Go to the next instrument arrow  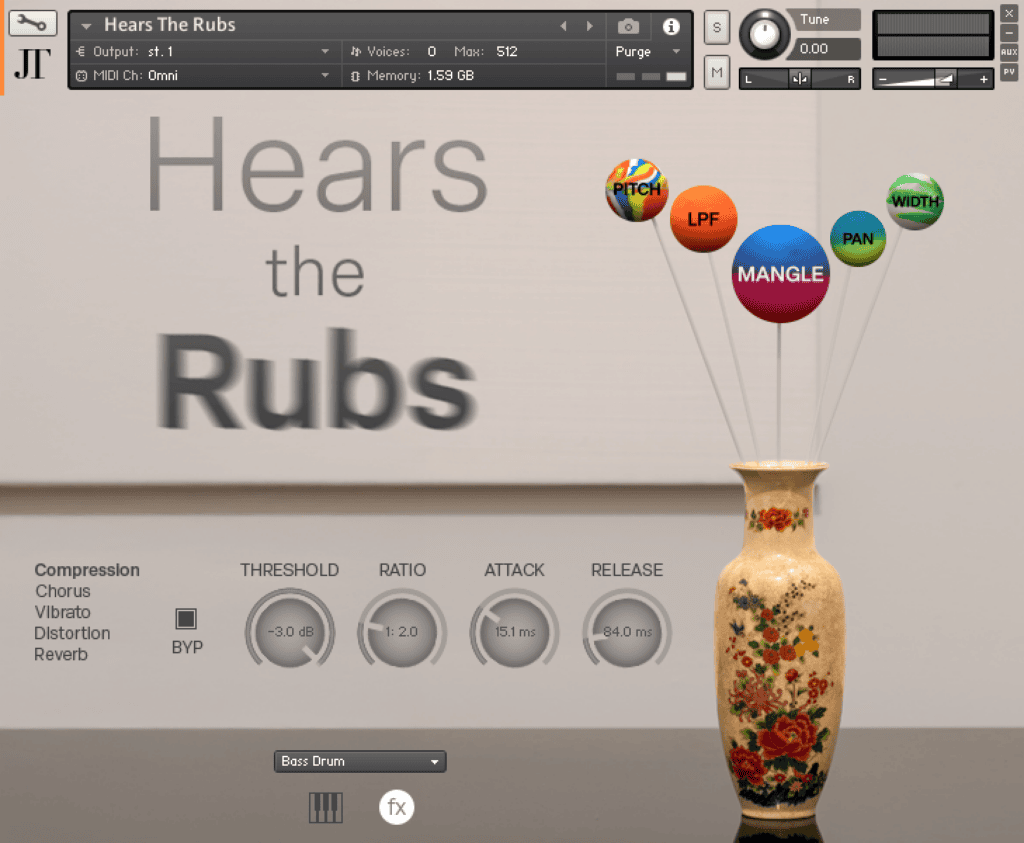pyautogui.click(x=590, y=26)
